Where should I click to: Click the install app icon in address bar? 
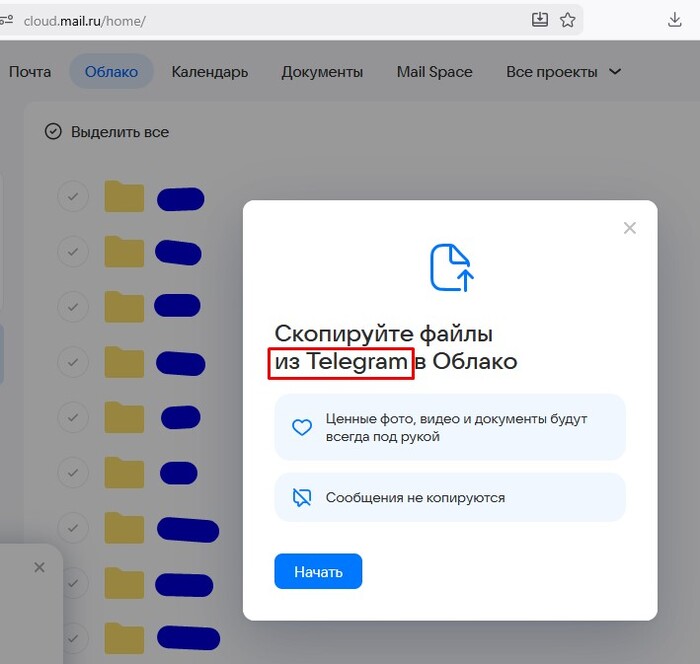[540, 20]
